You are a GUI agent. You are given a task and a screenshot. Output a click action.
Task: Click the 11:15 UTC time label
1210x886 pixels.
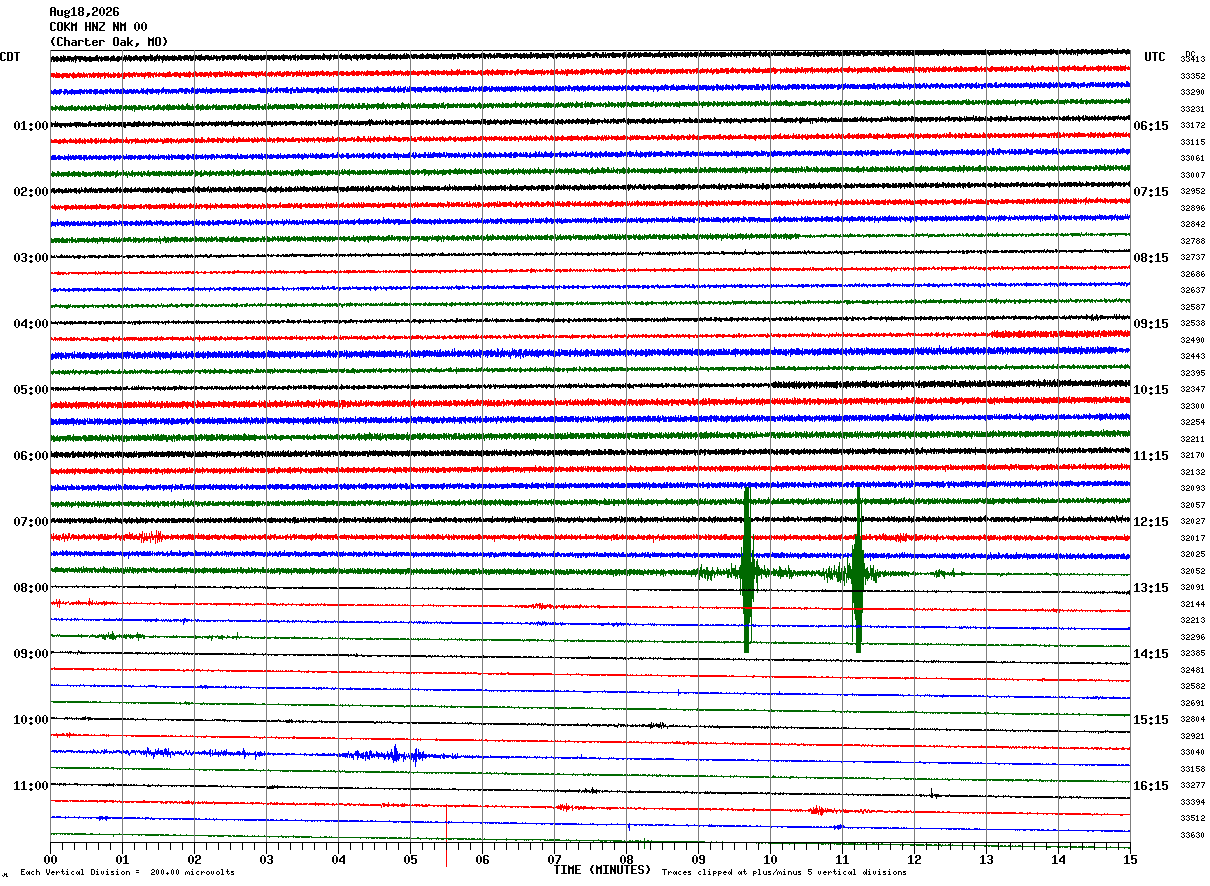tap(1151, 456)
